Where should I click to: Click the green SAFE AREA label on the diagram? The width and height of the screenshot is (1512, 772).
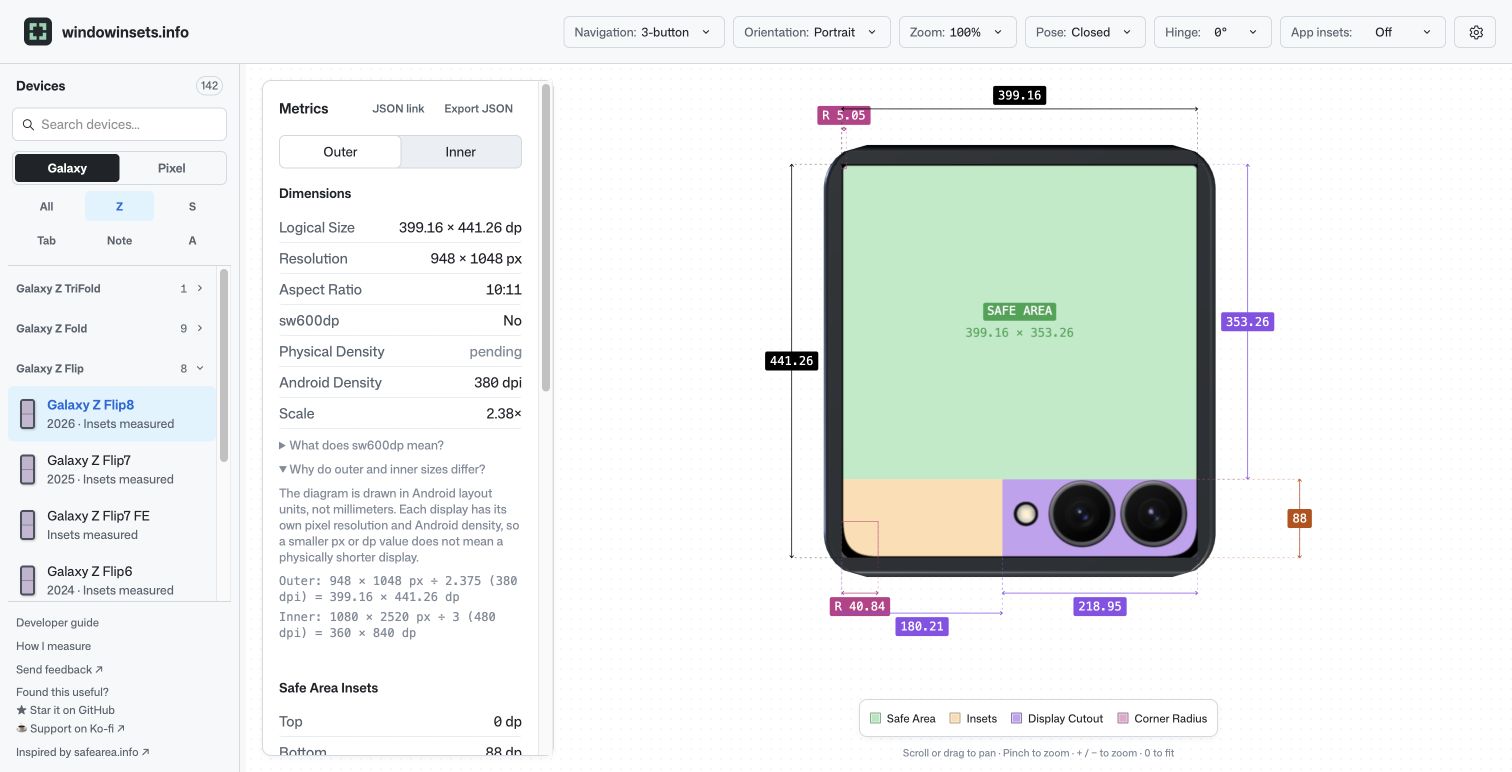(1019, 311)
